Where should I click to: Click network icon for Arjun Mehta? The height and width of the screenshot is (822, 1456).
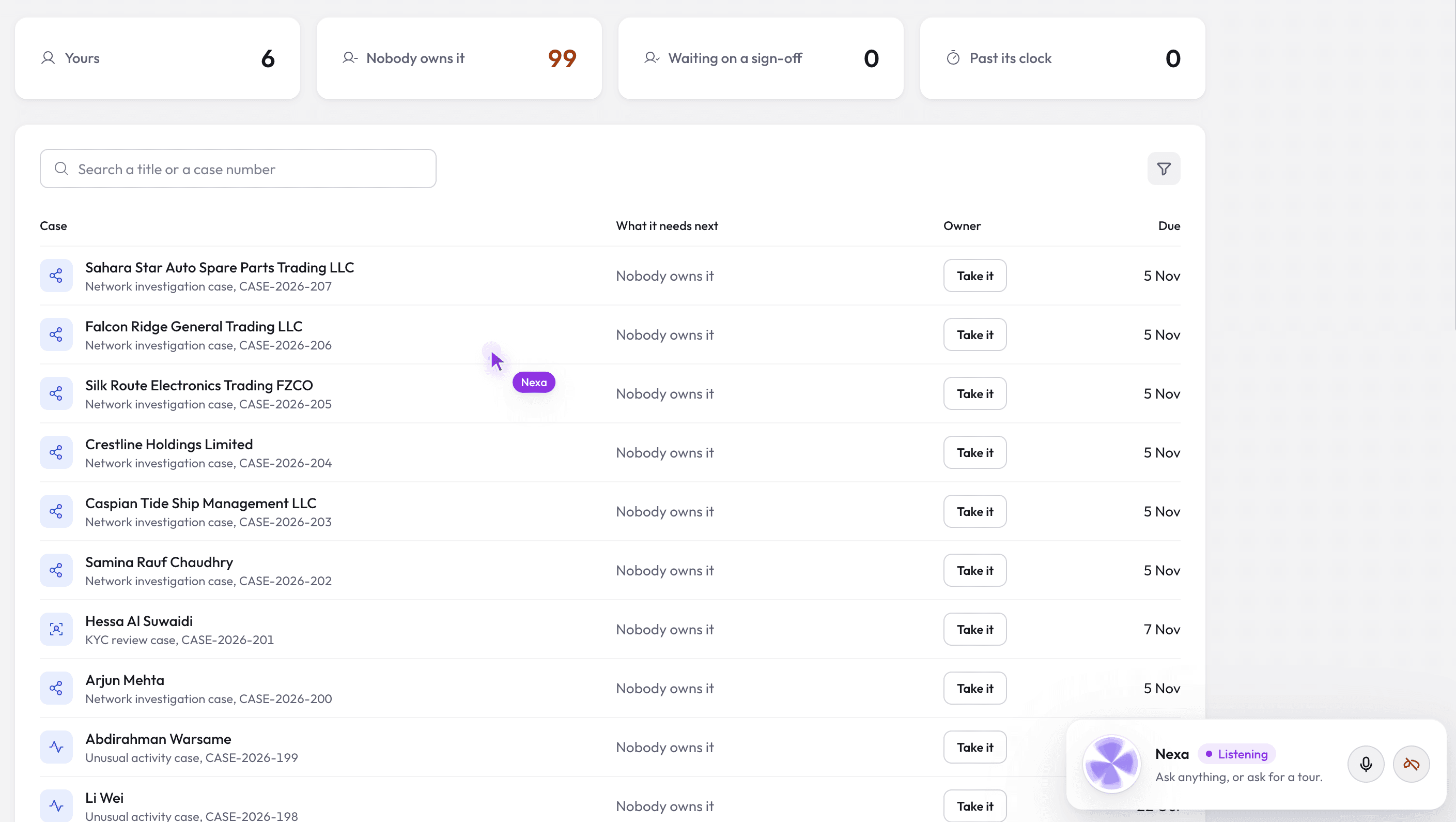tap(56, 688)
